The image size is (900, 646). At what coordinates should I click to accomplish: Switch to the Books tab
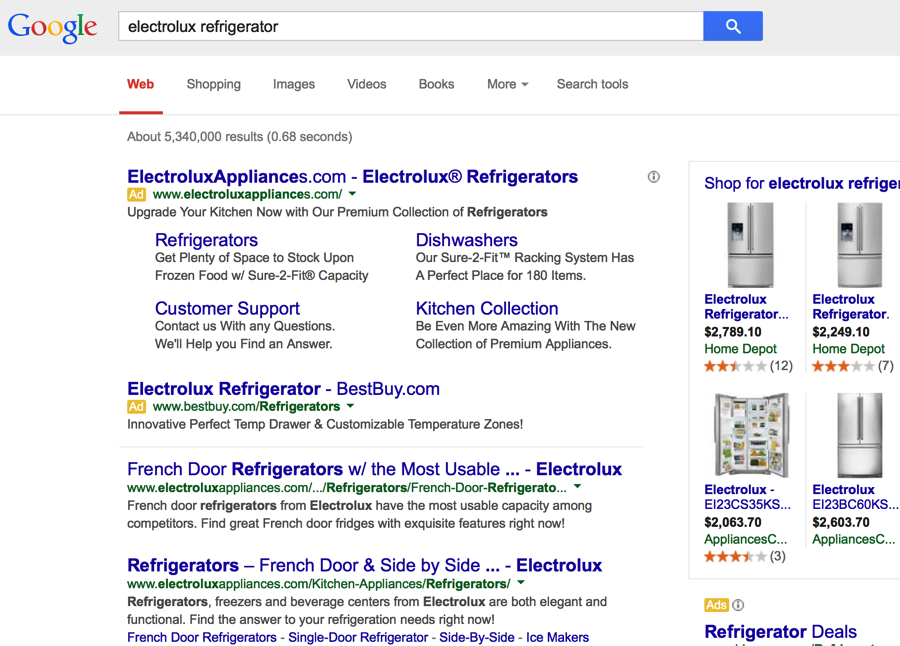coord(436,84)
